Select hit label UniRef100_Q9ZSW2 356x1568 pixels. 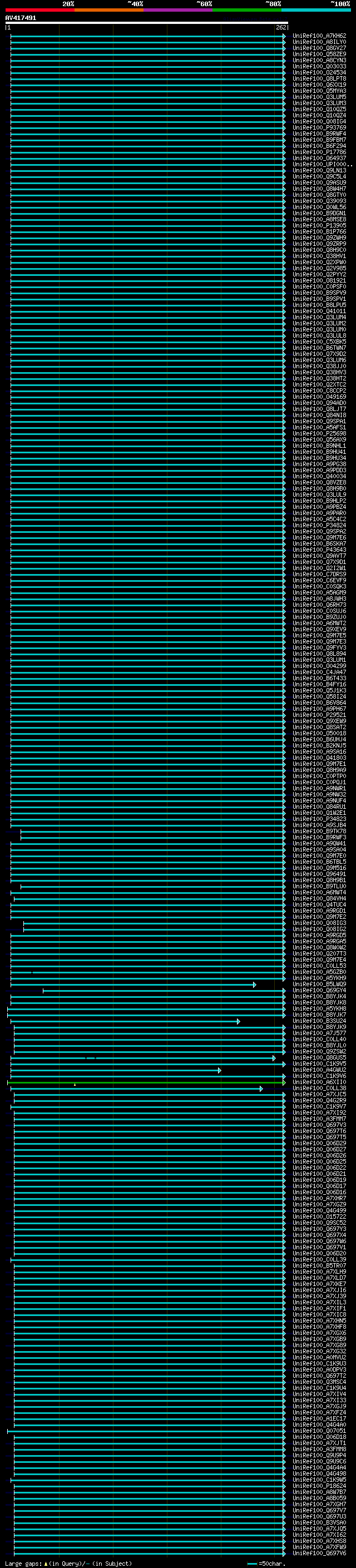[319, 1051]
